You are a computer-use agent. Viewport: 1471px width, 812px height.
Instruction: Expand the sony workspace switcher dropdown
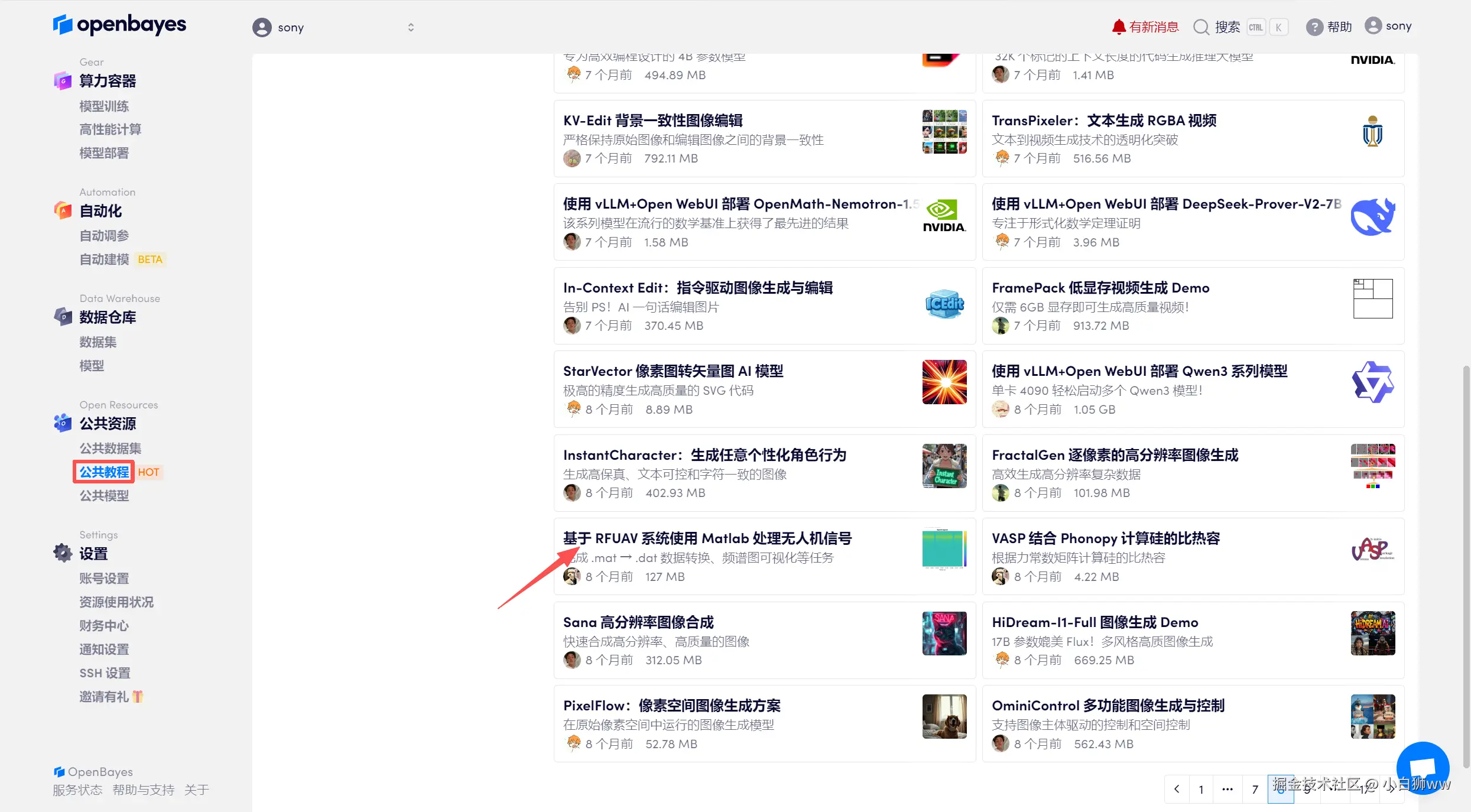pyautogui.click(x=411, y=27)
